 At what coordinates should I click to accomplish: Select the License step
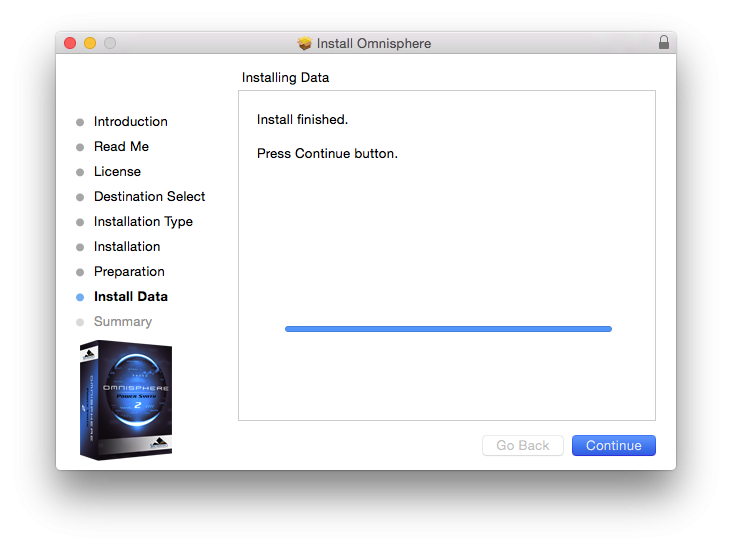click(x=117, y=171)
